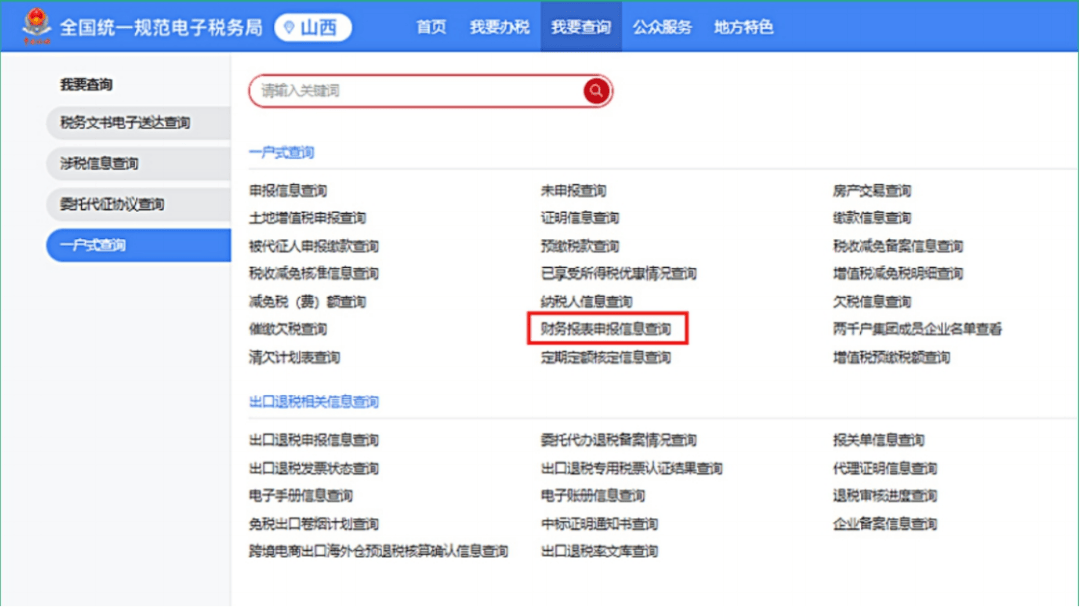Open 涉税信息查询 in the sidebar

tap(138, 164)
